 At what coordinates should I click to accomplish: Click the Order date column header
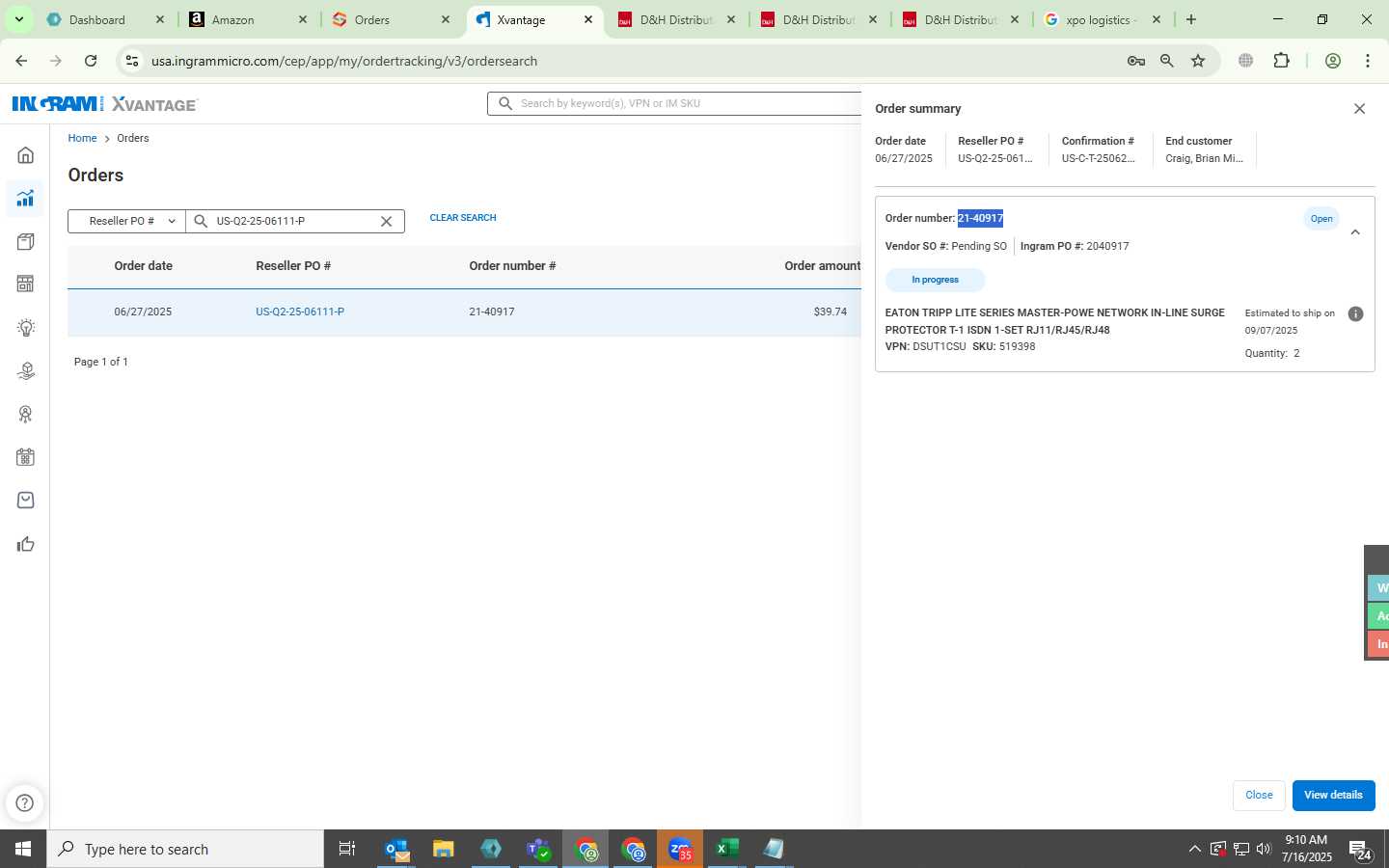143,266
